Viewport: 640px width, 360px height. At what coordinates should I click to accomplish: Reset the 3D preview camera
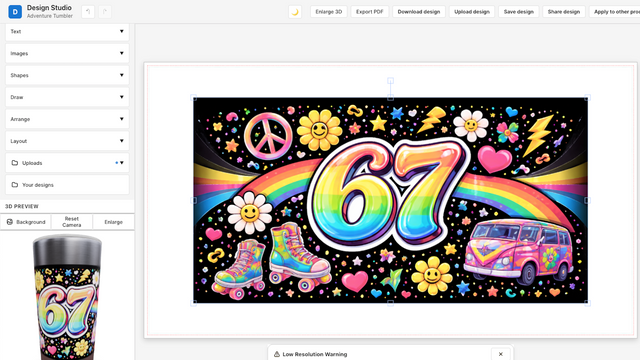click(x=72, y=222)
